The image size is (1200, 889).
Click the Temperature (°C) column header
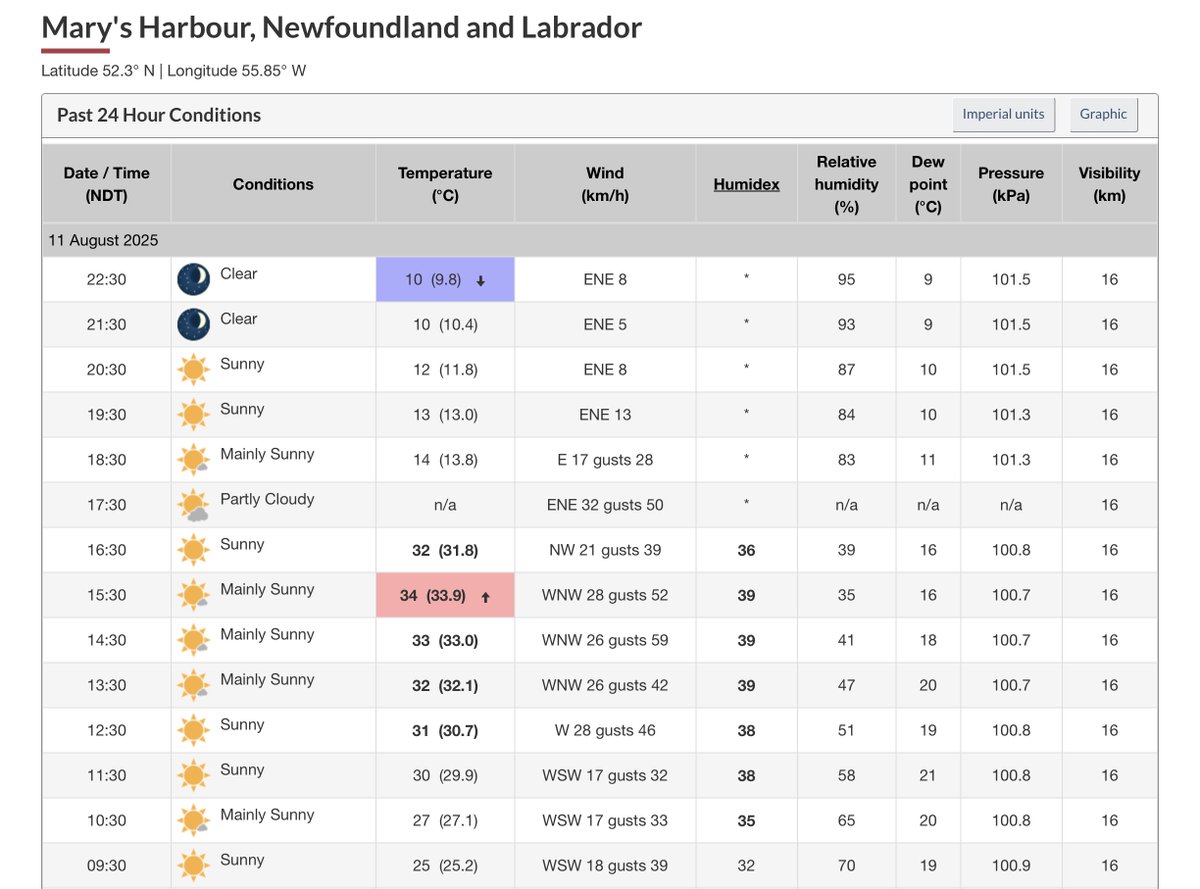pos(445,184)
